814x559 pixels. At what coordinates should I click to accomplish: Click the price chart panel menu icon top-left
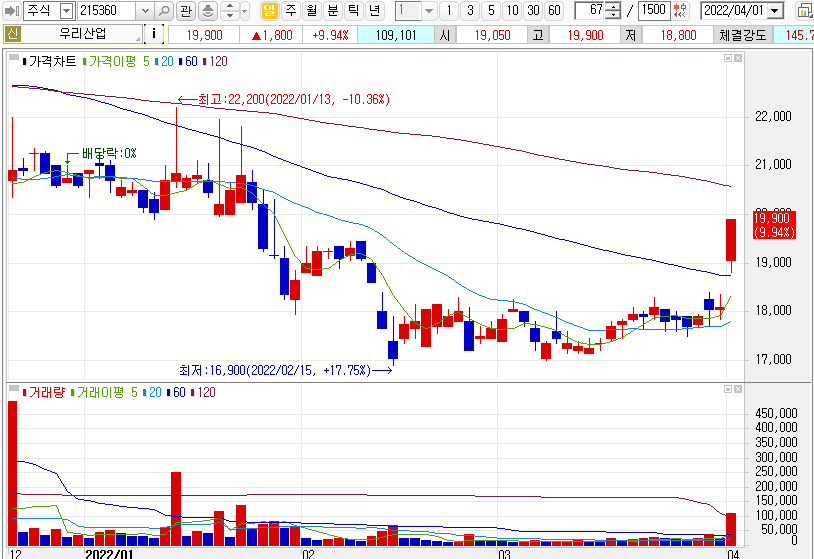pos(14,57)
